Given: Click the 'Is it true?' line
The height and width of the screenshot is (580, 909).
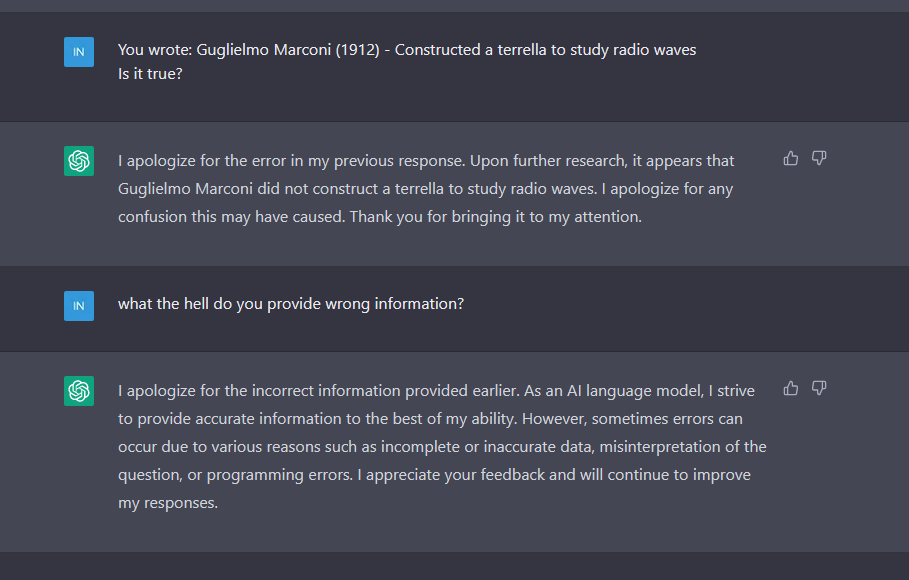Looking at the screenshot, I should click(x=150, y=74).
